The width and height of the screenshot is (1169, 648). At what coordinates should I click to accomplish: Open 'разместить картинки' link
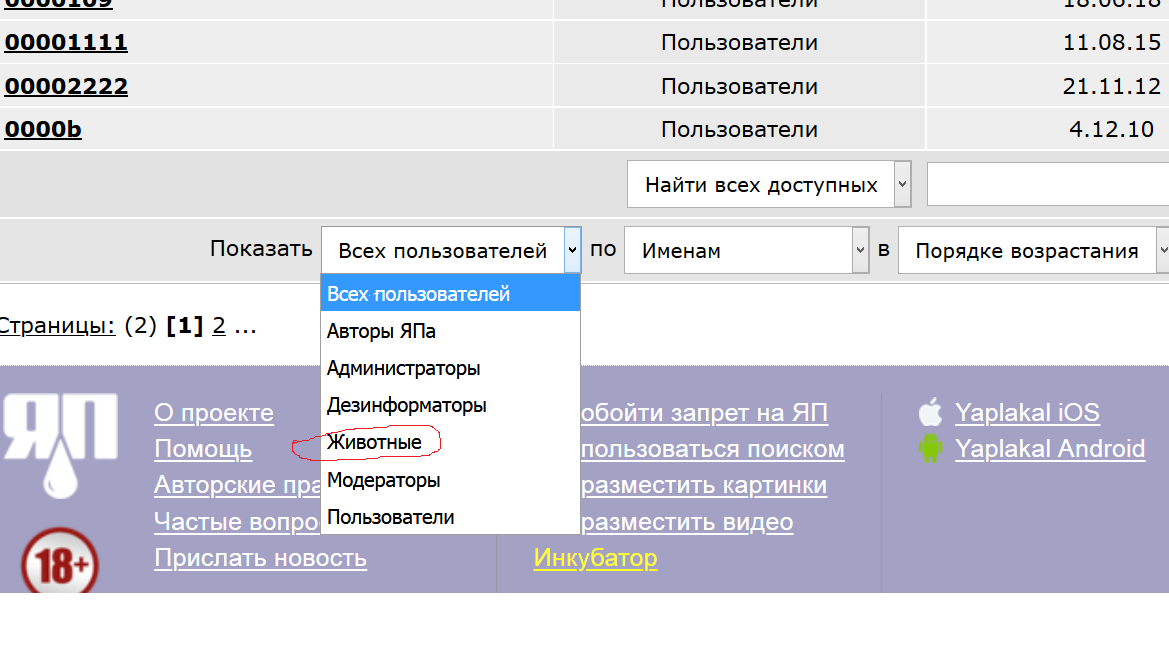[703, 485]
